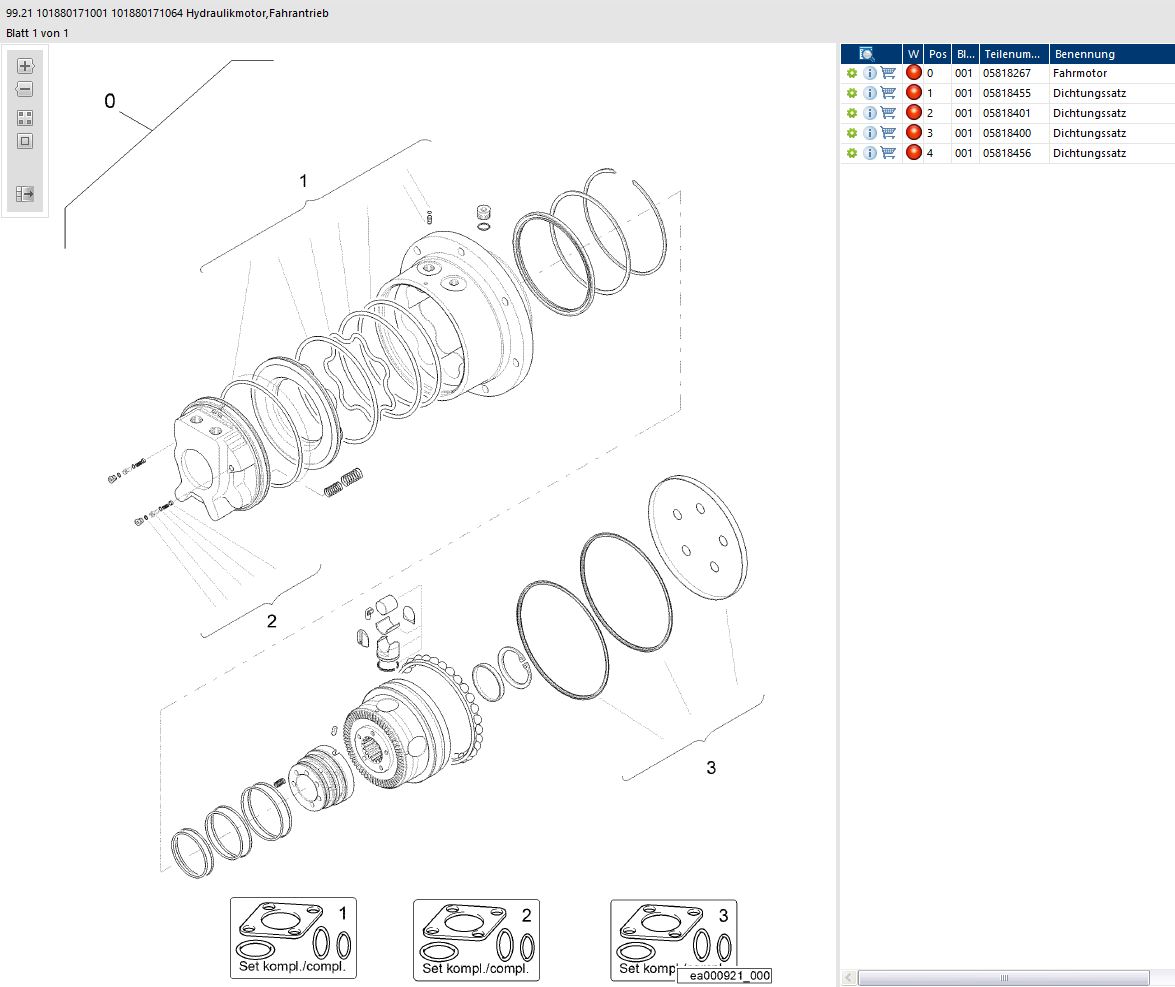This screenshot has height=987, width=1175.
Task: Click red status dot for position 0
Action: 913,73
